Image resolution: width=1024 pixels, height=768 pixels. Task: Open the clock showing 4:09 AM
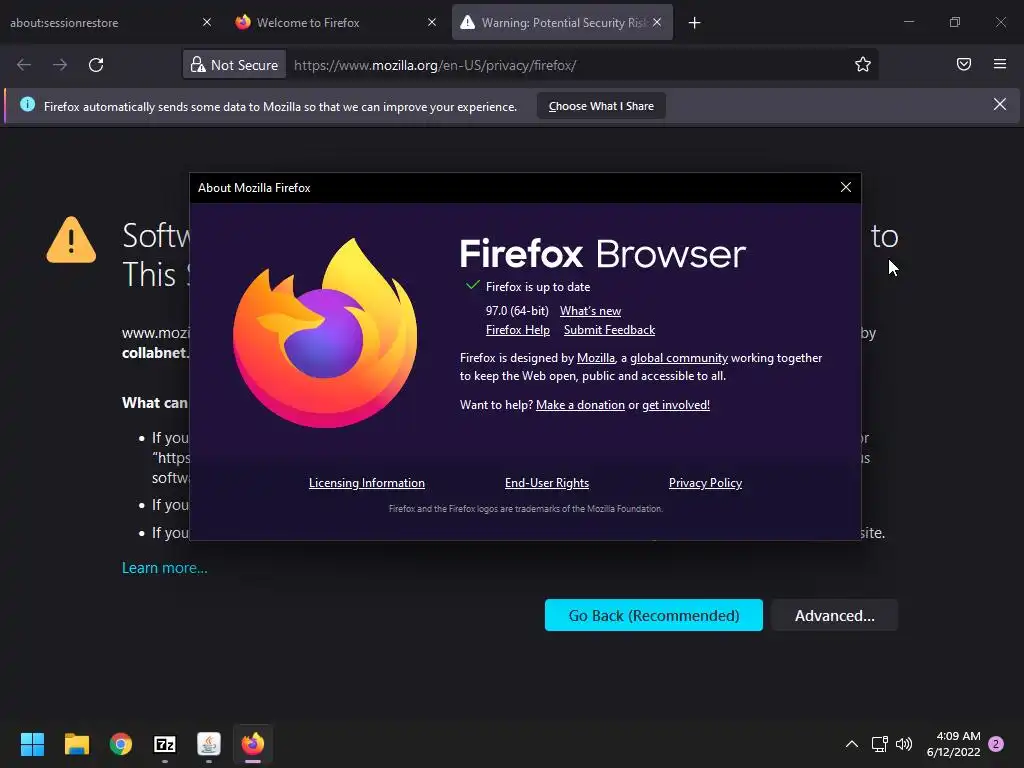pyautogui.click(x=953, y=744)
